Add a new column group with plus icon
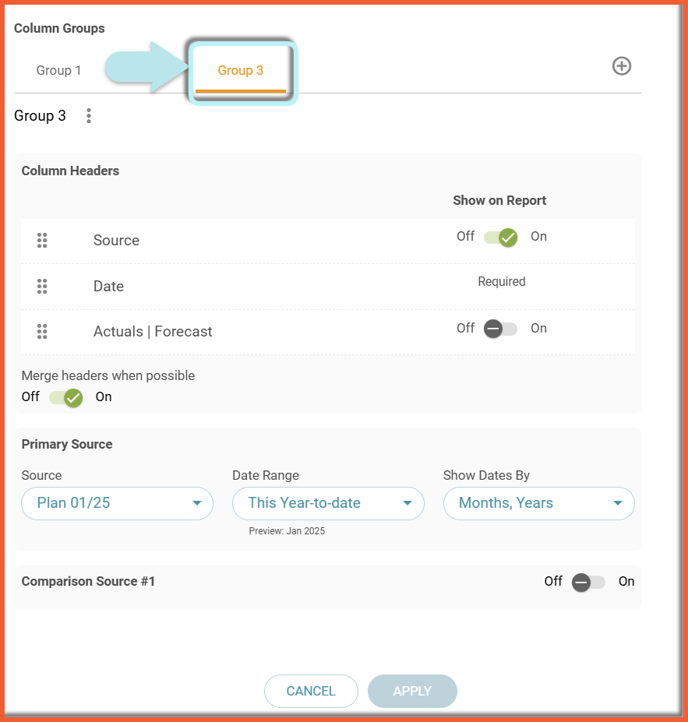Screen dimensions: 688x722 (621, 66)
